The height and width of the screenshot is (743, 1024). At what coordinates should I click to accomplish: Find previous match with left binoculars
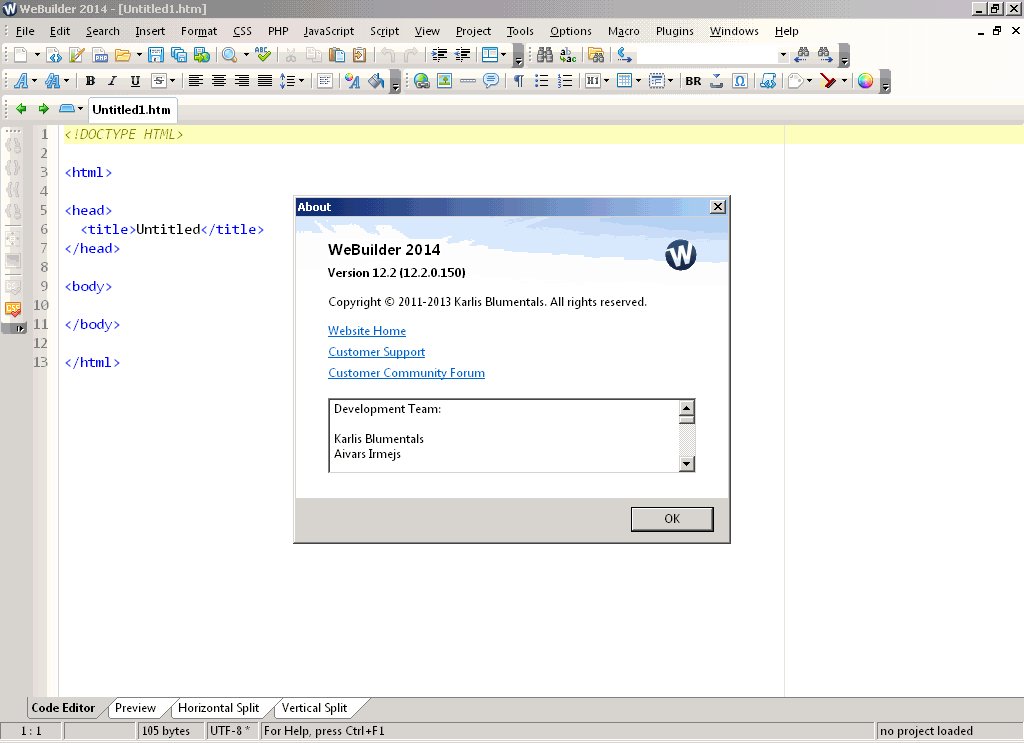click(x=802, y=55)
